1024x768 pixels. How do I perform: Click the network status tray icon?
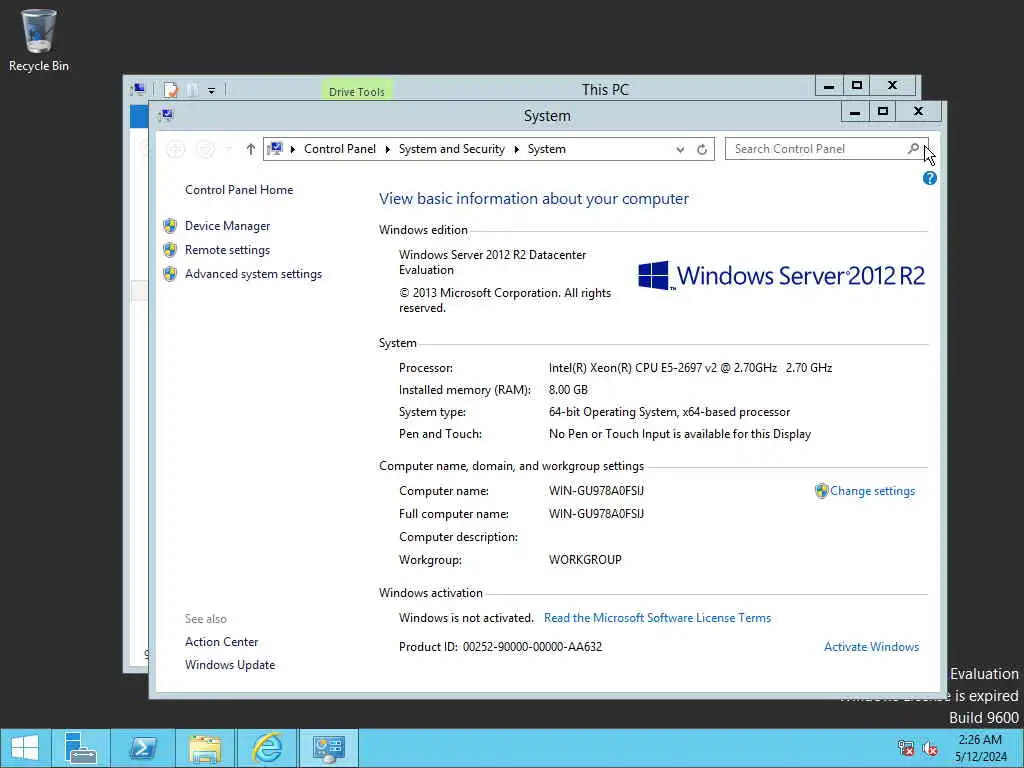tap(905, 748)
